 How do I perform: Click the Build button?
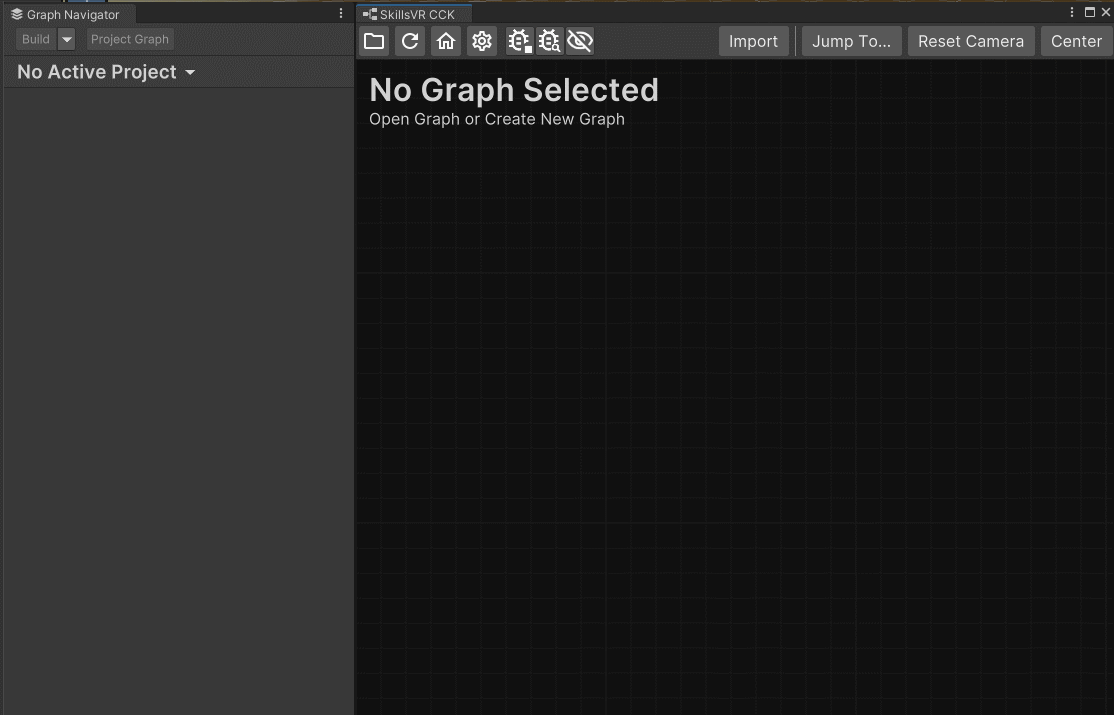[36, 39]
